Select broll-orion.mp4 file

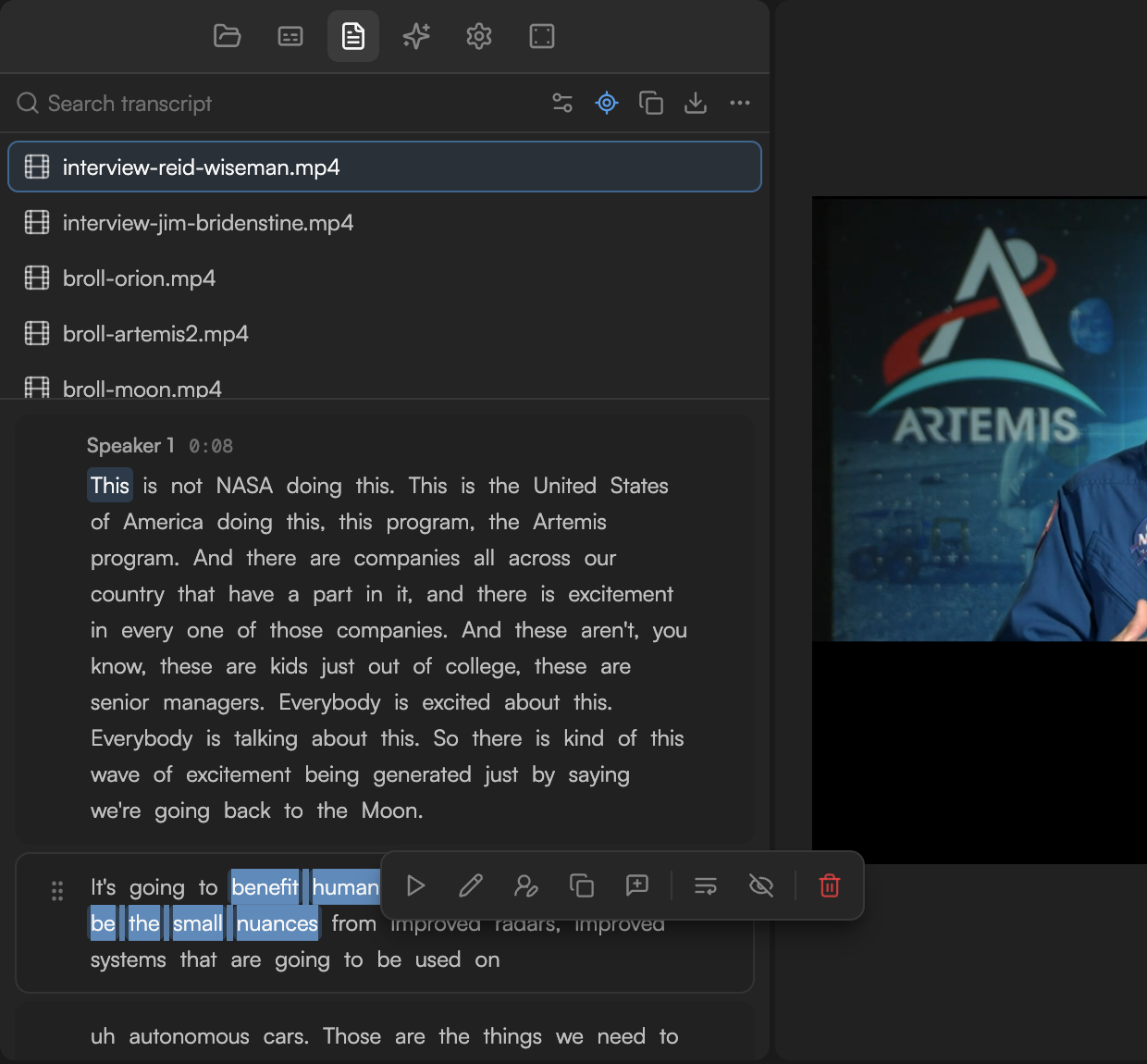[x=385, y=278]
